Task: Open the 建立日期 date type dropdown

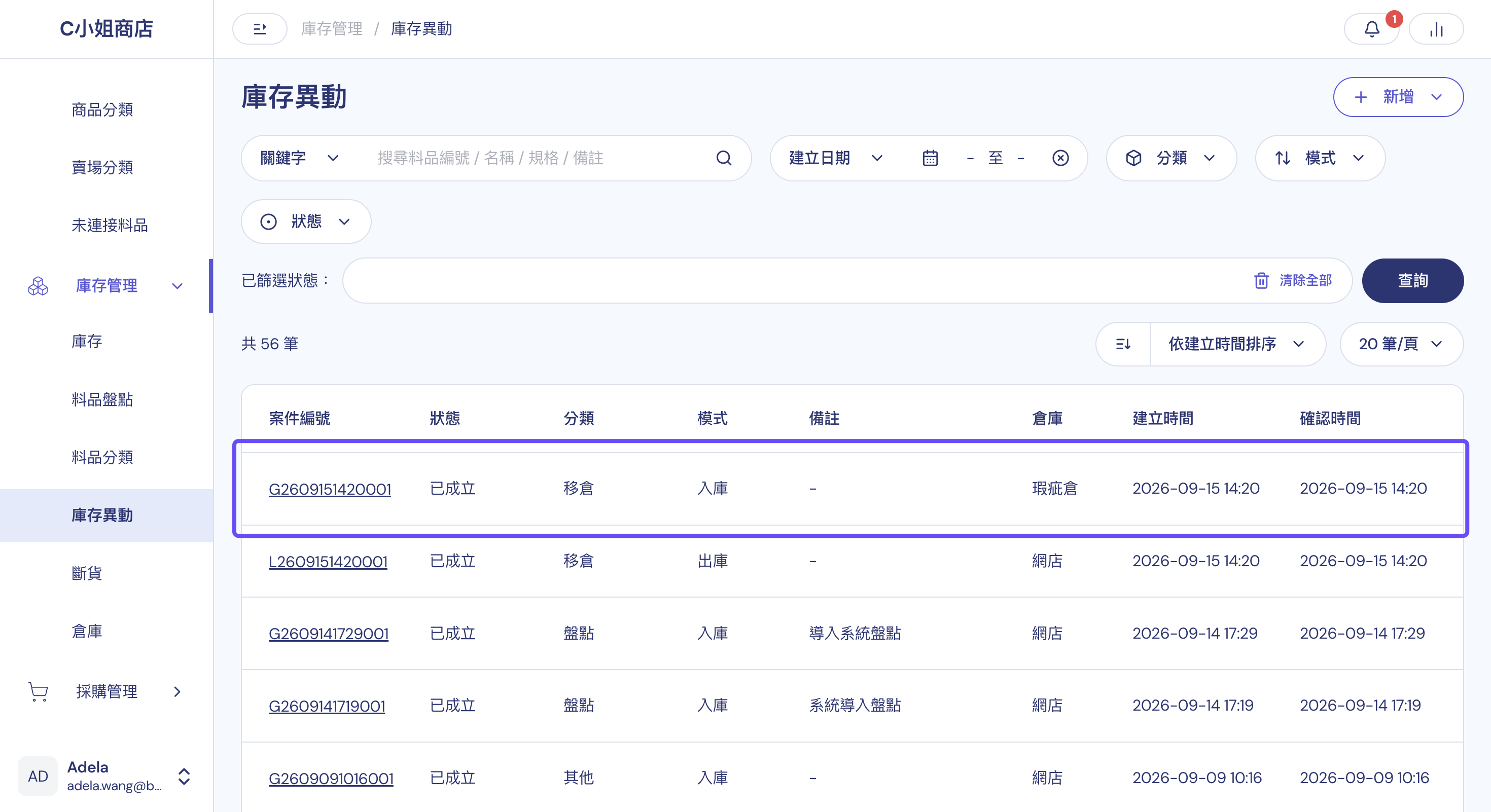Action: pyautogui.click(x=836, y=158)
